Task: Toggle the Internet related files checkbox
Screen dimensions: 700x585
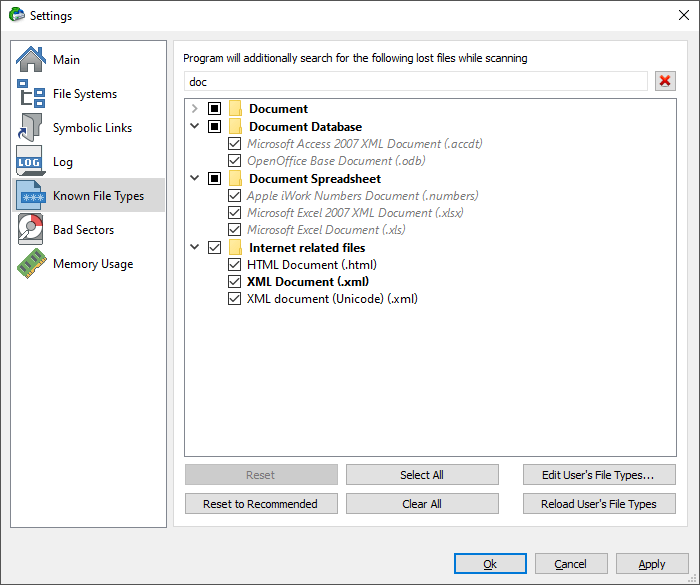Action: click(x=214, y=247)
